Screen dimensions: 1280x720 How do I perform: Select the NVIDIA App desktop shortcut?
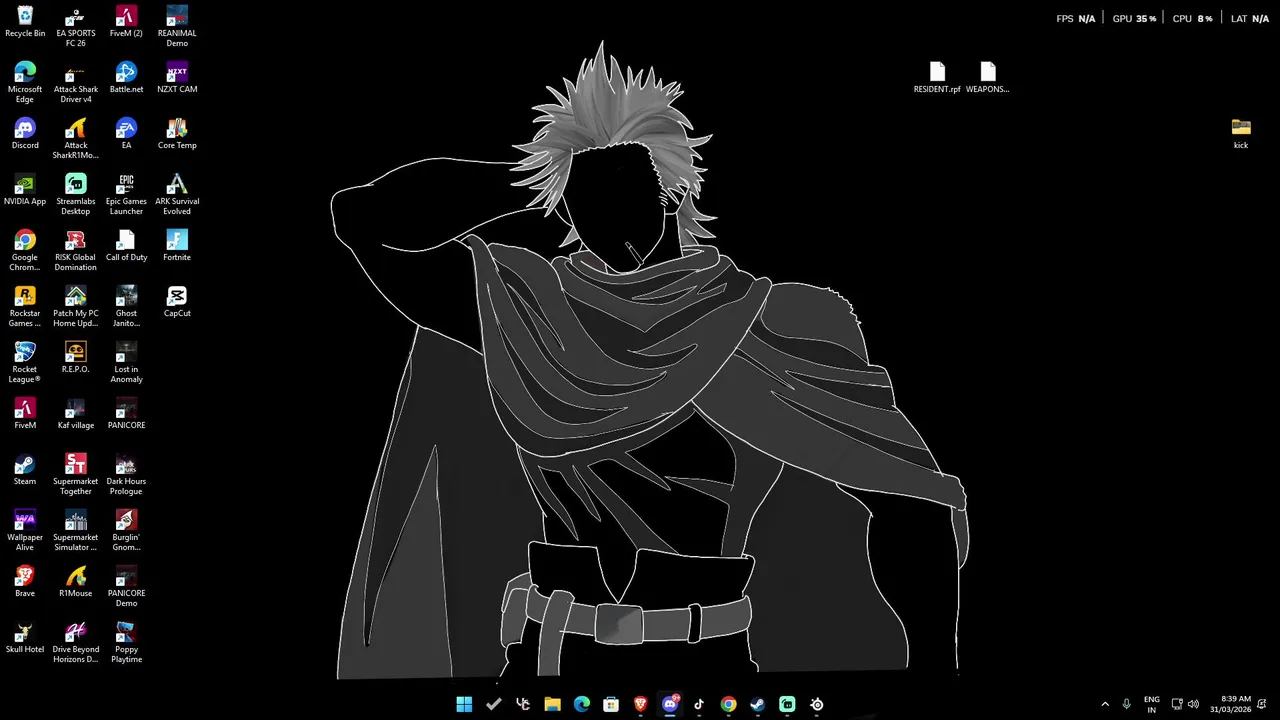(x=25, y=190)
